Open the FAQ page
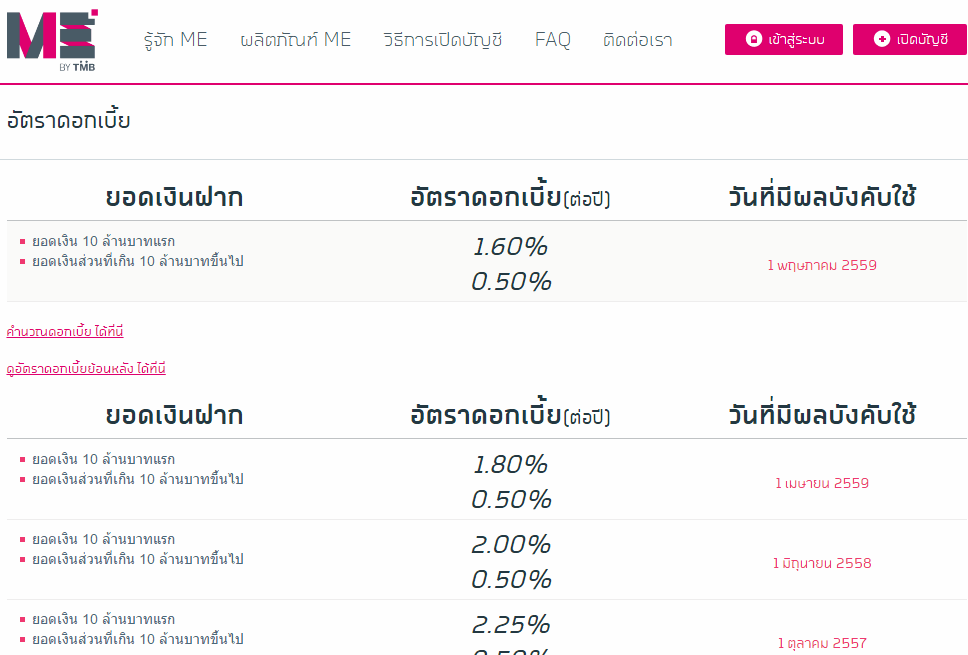 pyautogui.click(x=552, y=40)
